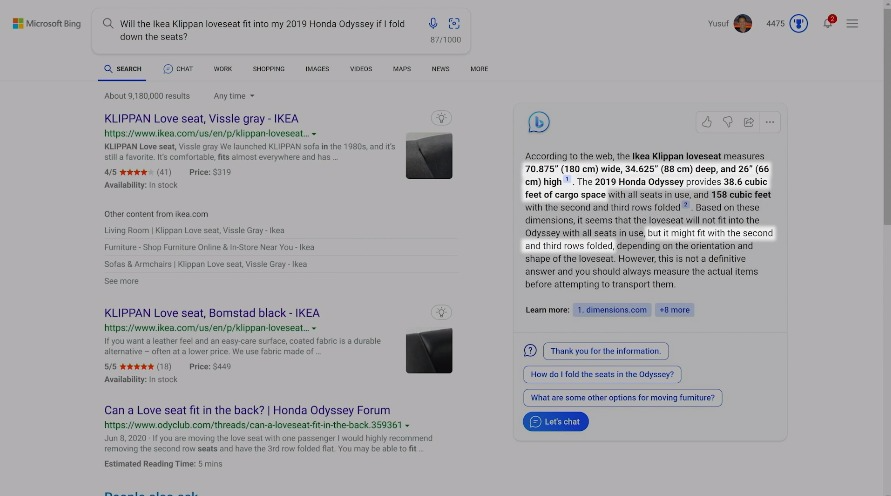This screenshot has width=891, height=496.
Task: Open Yusuf's profile avatar
Action: [x=742, y=23]
